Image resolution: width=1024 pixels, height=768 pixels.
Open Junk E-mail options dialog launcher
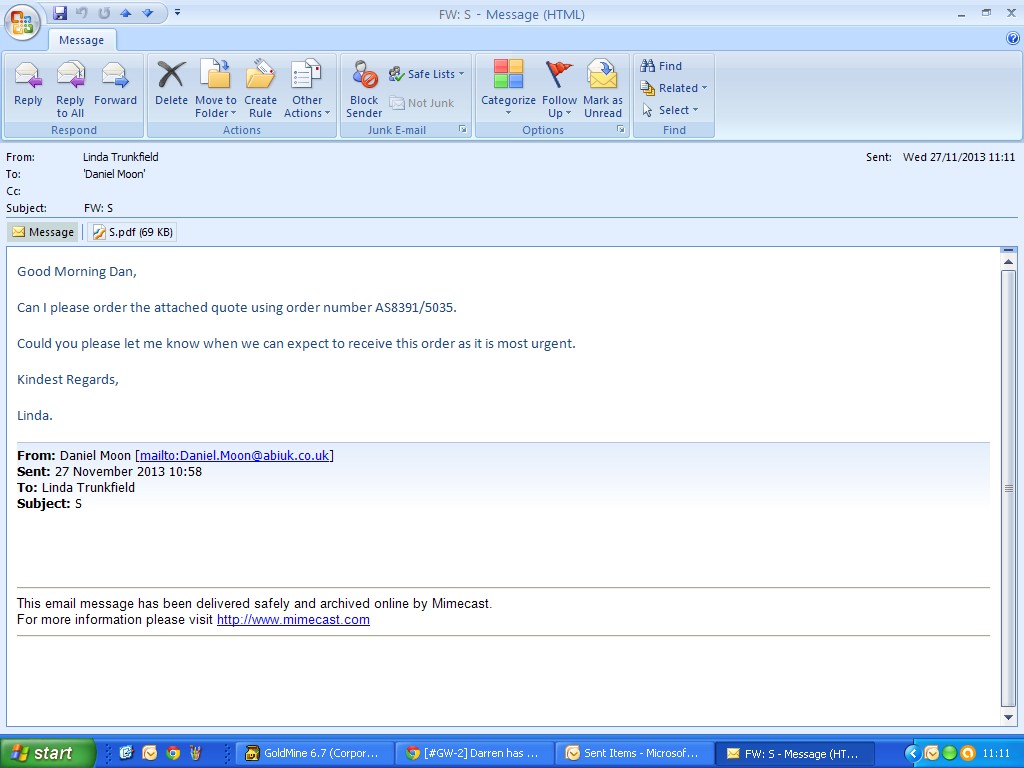coord(462,129)
